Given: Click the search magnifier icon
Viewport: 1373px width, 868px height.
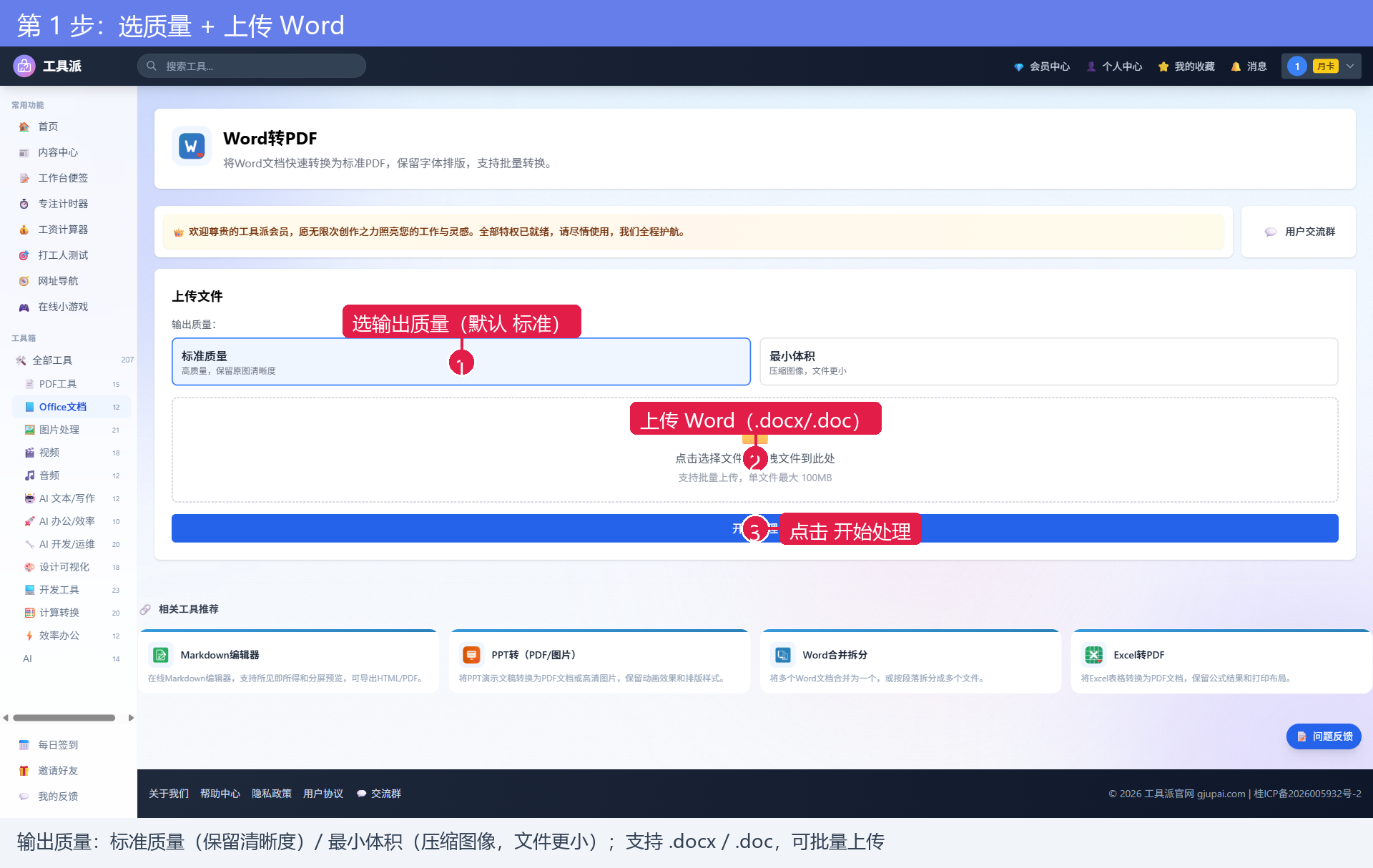Looking at the screenshot, I should (x=152, y=66).
